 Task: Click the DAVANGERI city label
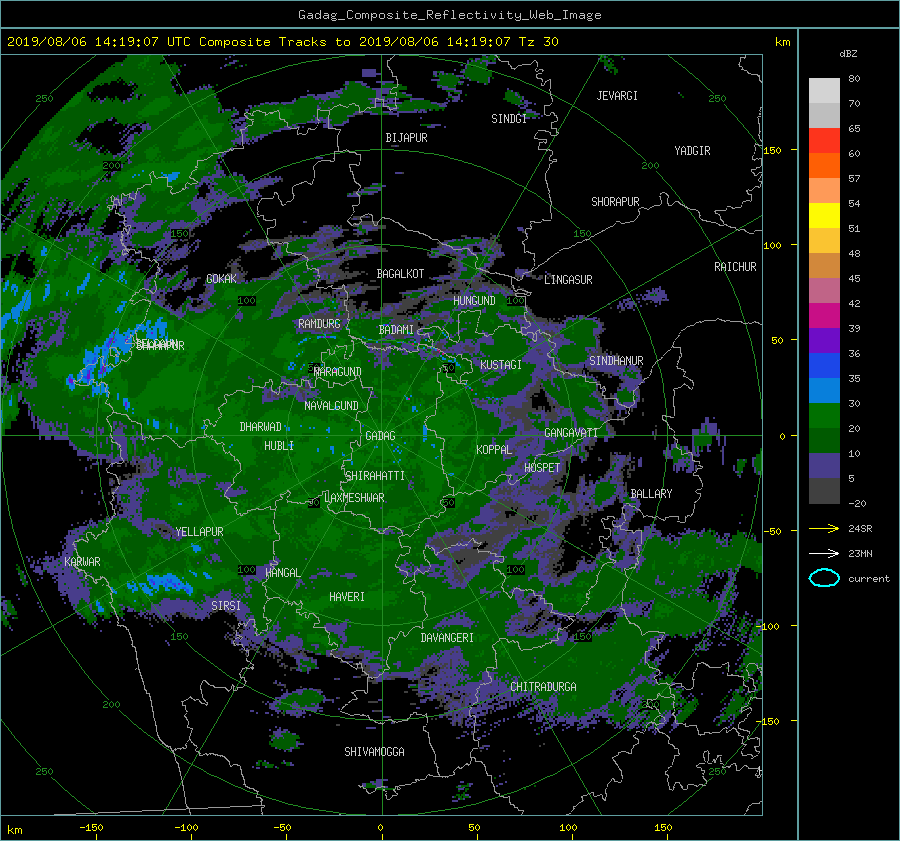(x=447, y=638)
